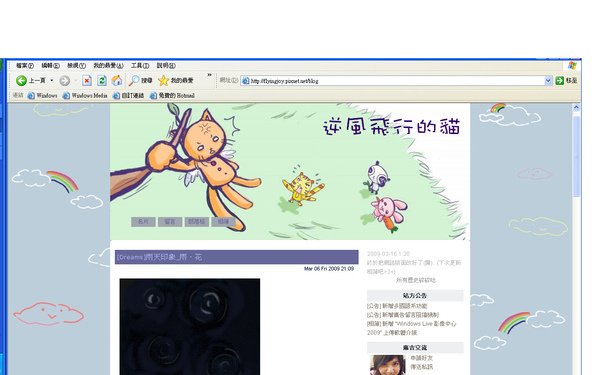Click the Refresh page icon

pos(102,80)
